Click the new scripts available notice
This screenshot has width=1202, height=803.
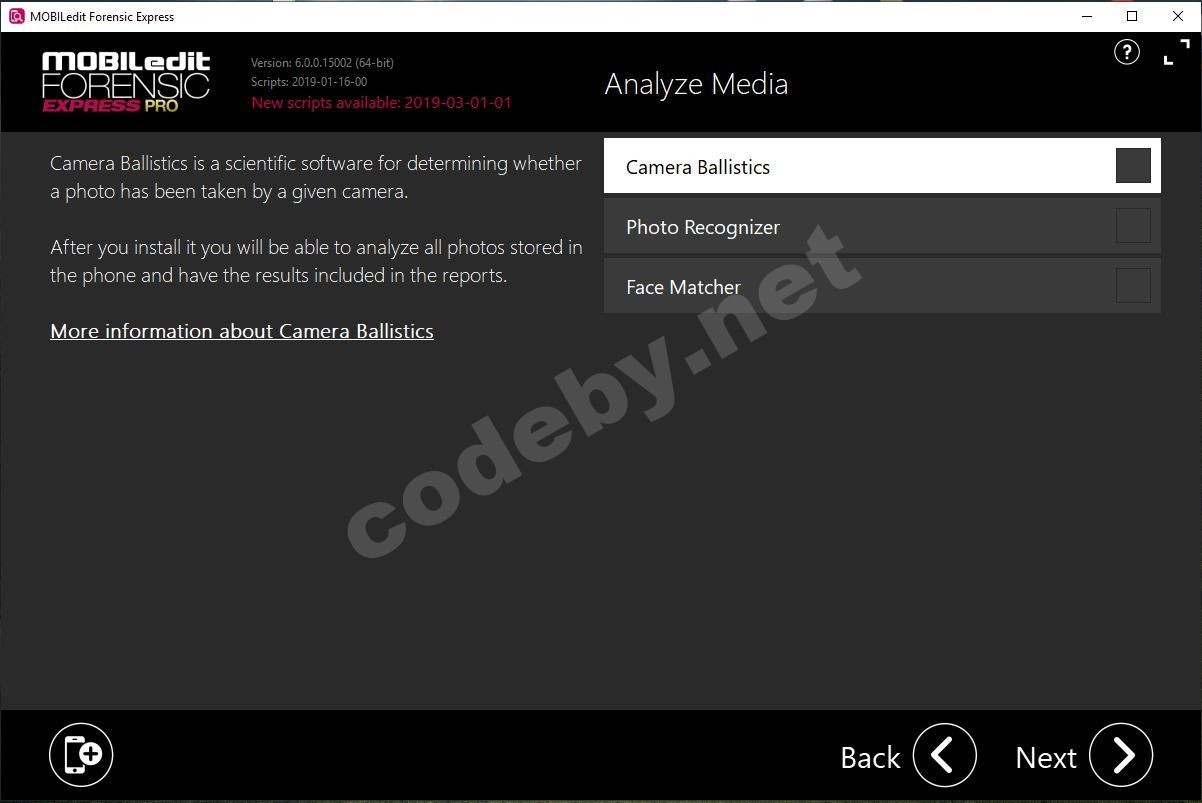coord(381,102)
